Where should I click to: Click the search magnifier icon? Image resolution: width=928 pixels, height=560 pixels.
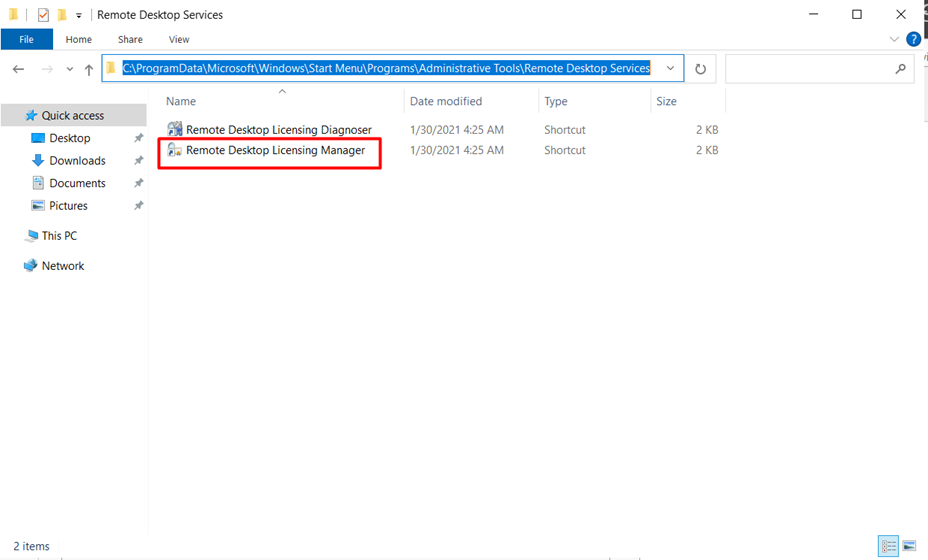(x=900, y=69)
